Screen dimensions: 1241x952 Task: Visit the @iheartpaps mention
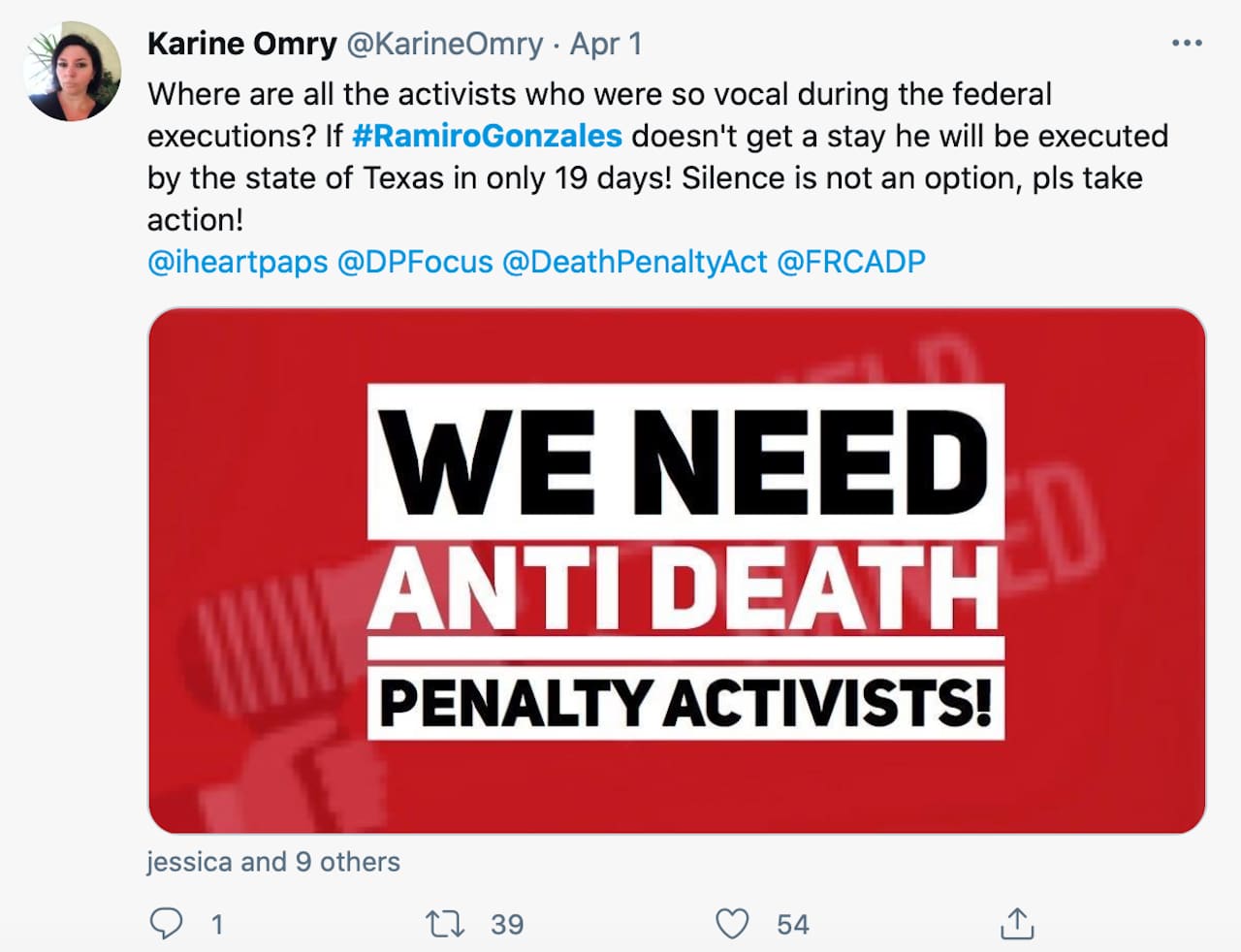[238, 262]
